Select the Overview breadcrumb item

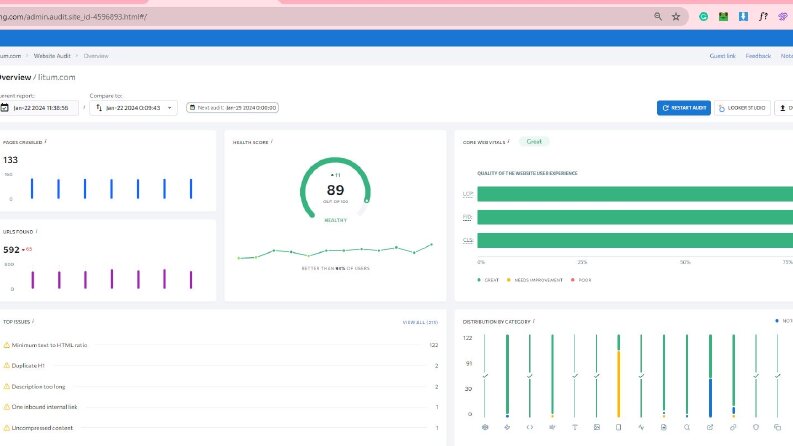pyautogui.click(x=96, y=56)
